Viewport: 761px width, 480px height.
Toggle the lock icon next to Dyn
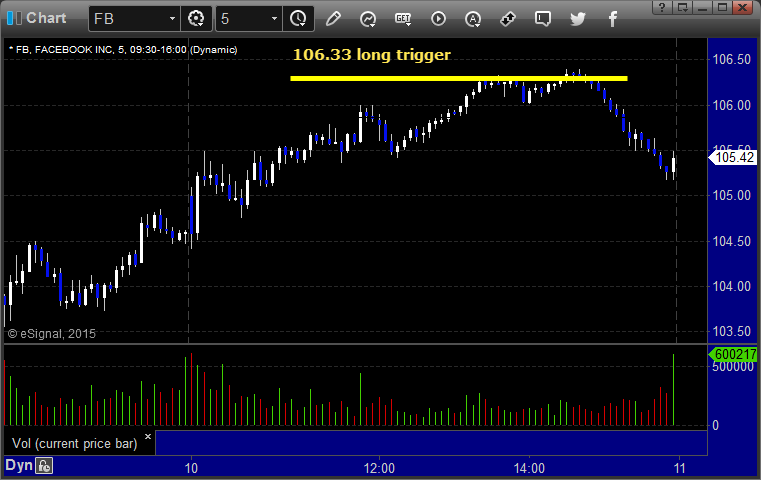[44, 466]
